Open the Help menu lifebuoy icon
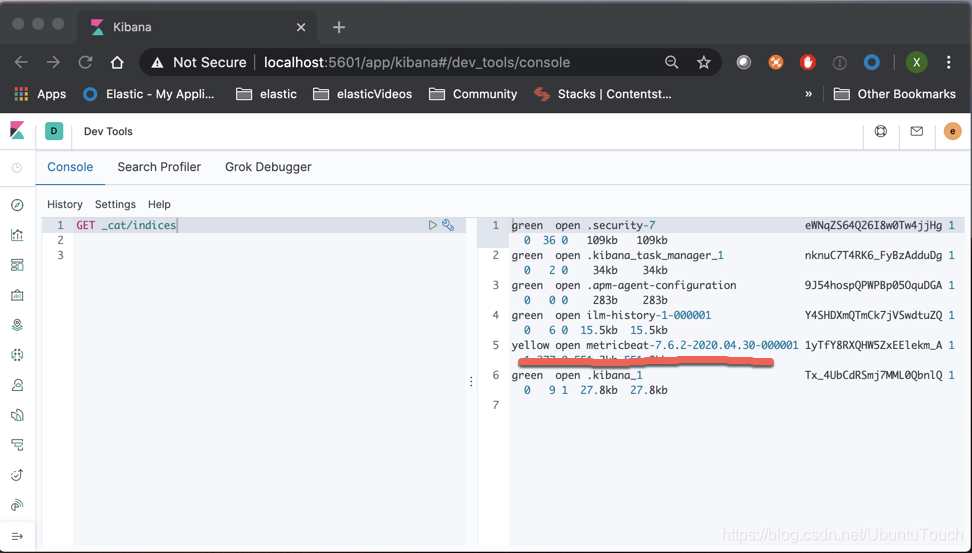Viewport: 972px width, 553px height. click(880, 131)
